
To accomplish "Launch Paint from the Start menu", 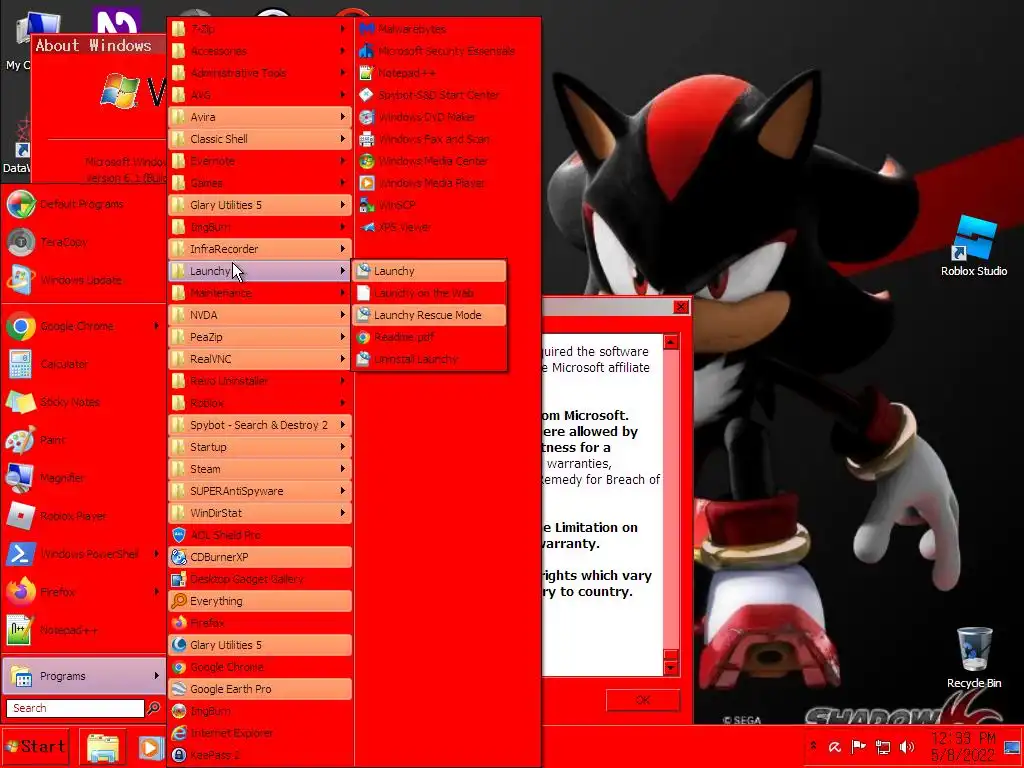I will coord(83,440).
